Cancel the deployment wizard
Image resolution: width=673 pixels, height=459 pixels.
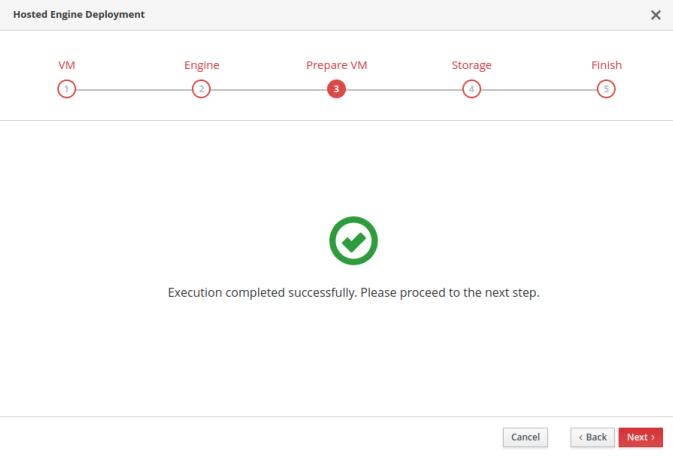[525, 437]
